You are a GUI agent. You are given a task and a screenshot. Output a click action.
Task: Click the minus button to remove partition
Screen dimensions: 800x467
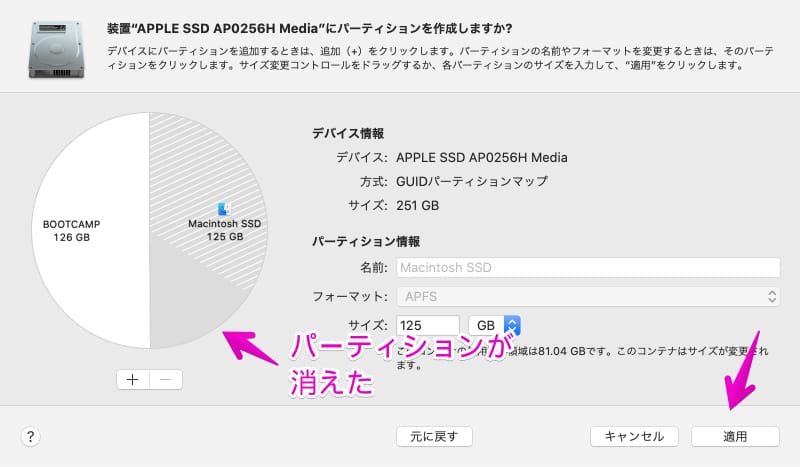pos(165,380)
